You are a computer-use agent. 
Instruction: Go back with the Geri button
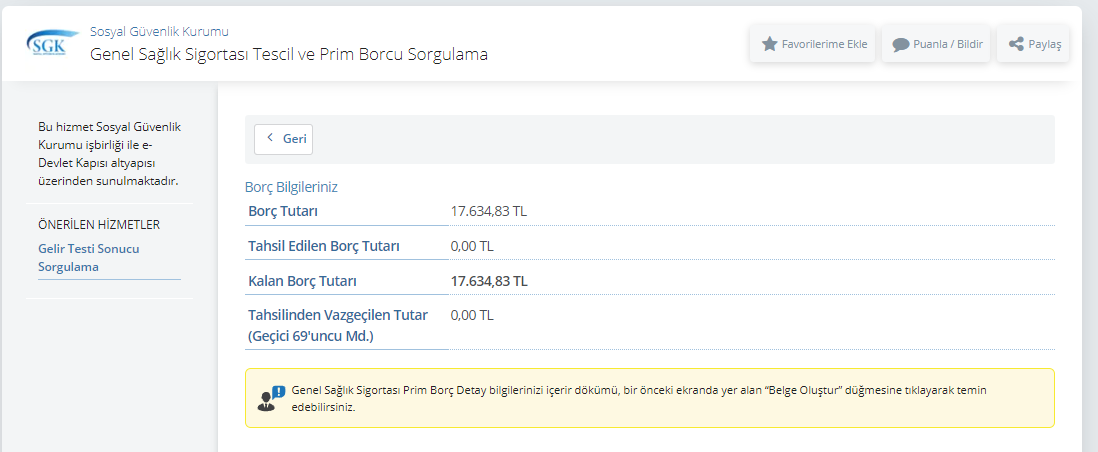click(284, 139)
